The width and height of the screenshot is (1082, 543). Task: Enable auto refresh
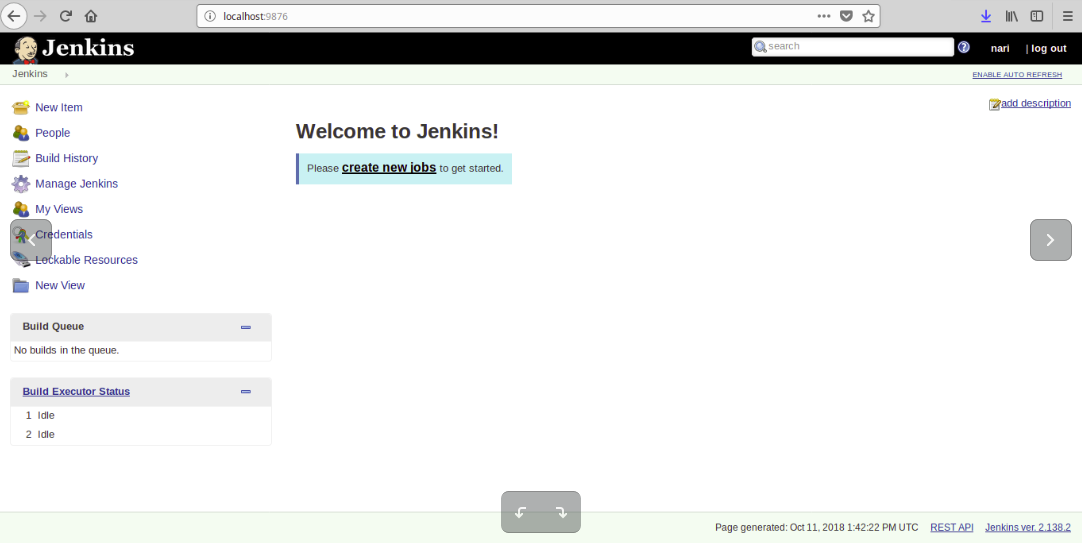tap(1017, 75)
